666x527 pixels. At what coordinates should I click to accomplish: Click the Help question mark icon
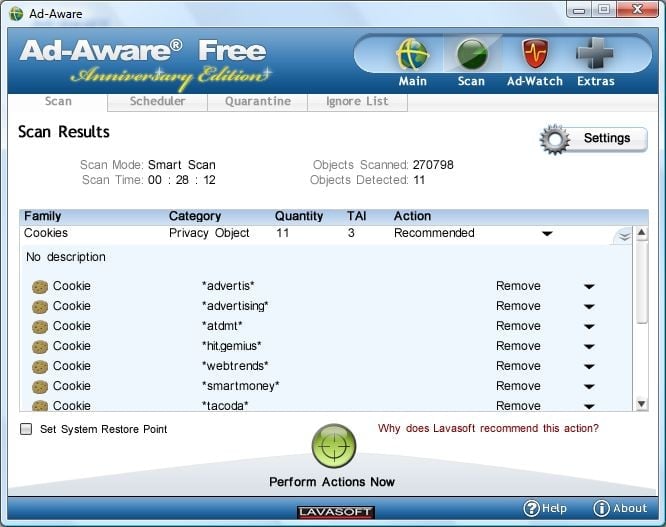click(x=531, y=508)
